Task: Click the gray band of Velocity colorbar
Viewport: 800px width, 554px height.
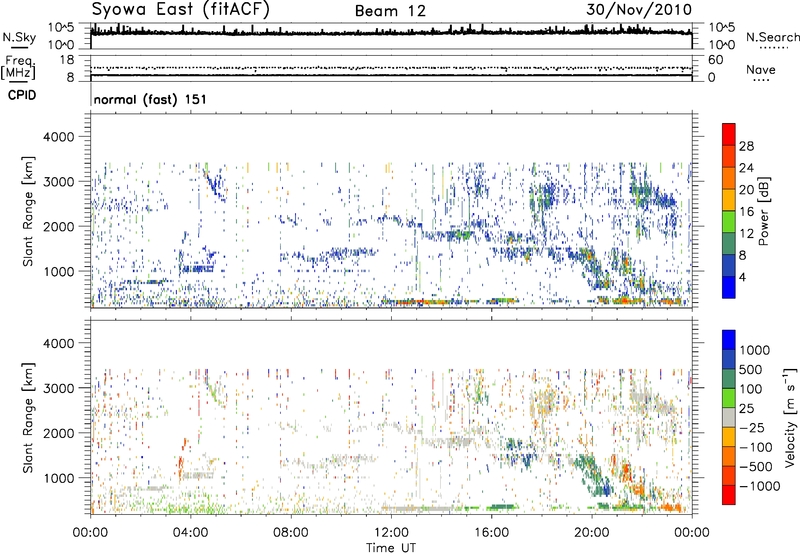Action: click(x=729, y=417)
